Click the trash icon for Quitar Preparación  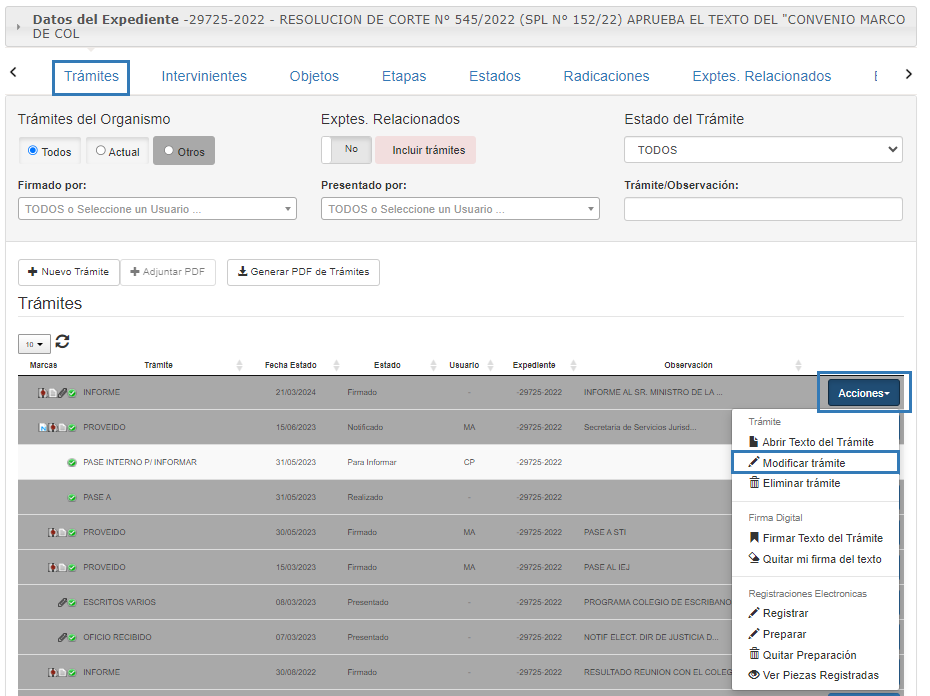(754, 654)
